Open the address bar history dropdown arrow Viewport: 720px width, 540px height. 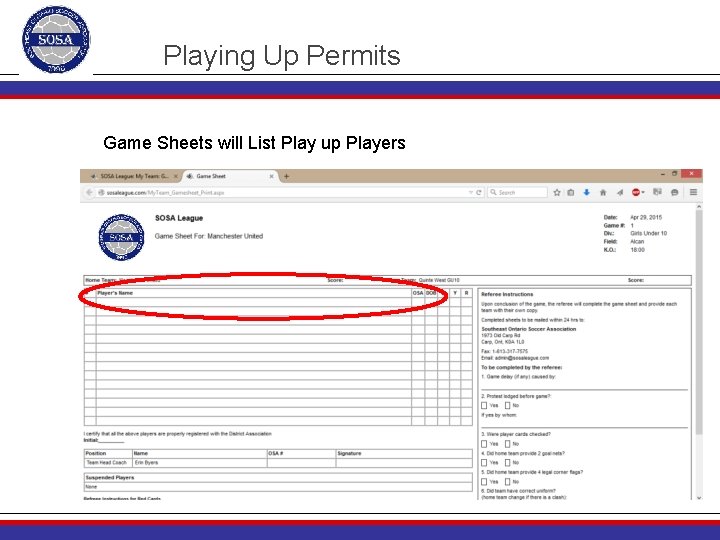pos(471,192)
